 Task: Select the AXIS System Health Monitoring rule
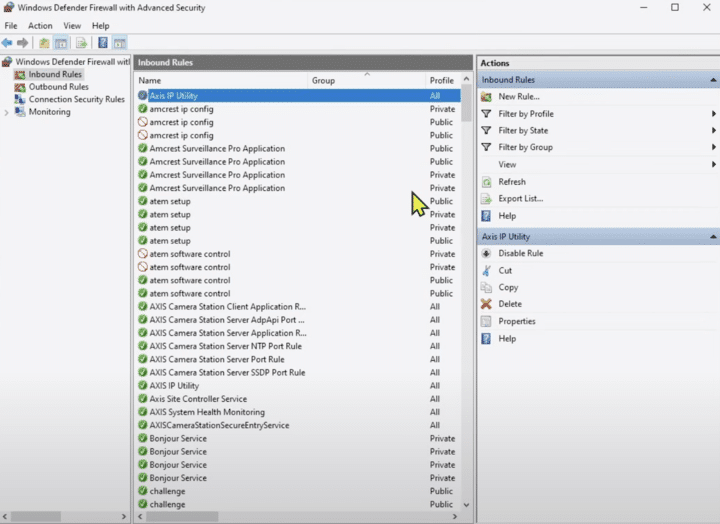[x=207, y=412]
